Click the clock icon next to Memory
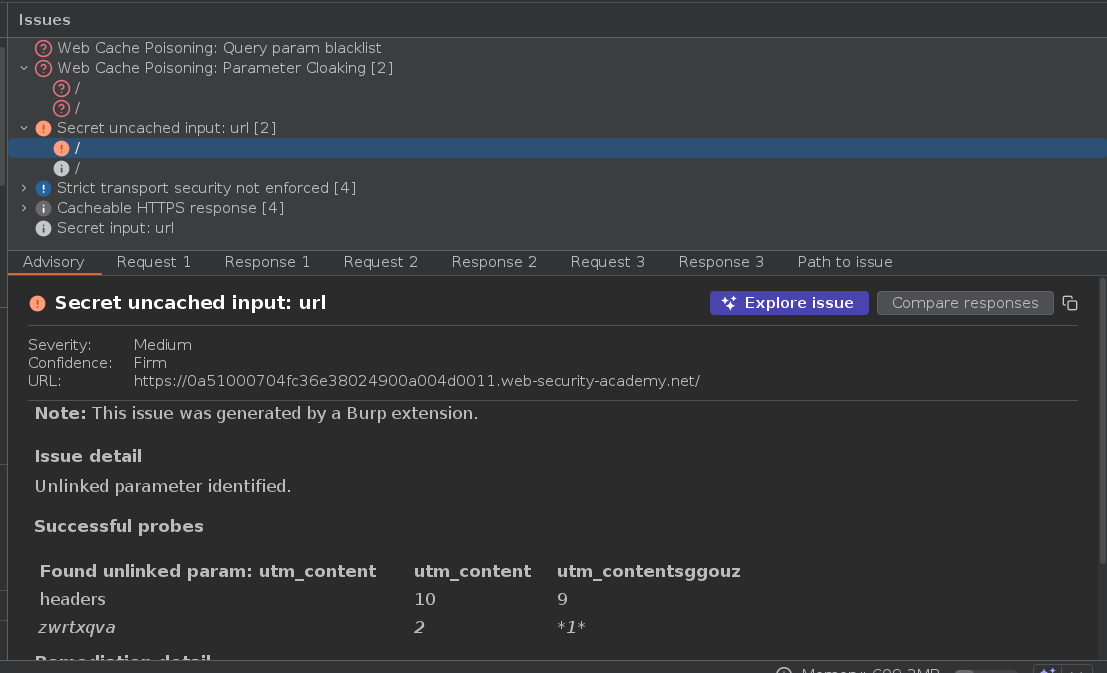This screenshot has height=673, width=1107. (x=784, y=672)
